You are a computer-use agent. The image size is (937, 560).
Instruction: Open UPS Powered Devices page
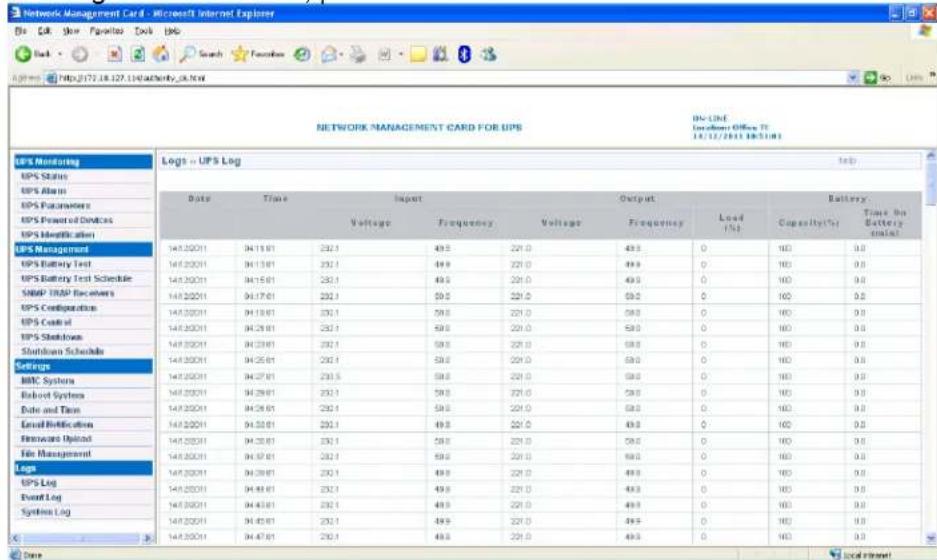coord(67,220)
